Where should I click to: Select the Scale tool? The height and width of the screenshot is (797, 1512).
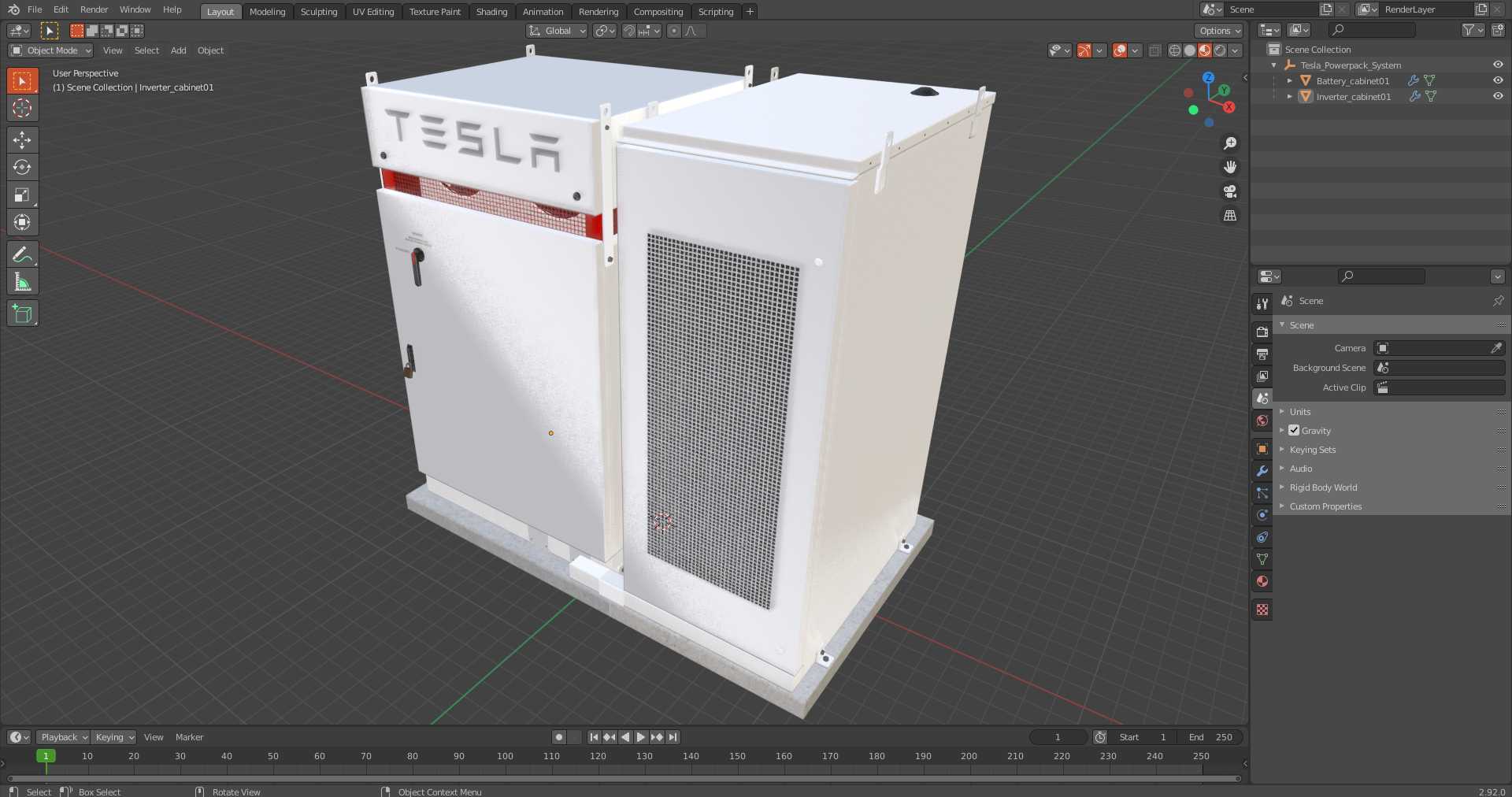coord(22,195)
